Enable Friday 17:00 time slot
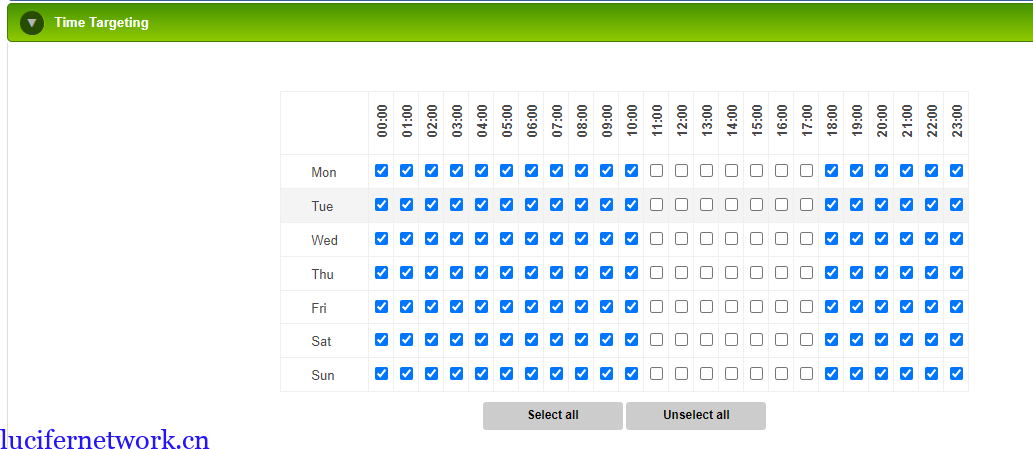The width and height of the screenshot is (1033, 449). [x=806, y=306]
